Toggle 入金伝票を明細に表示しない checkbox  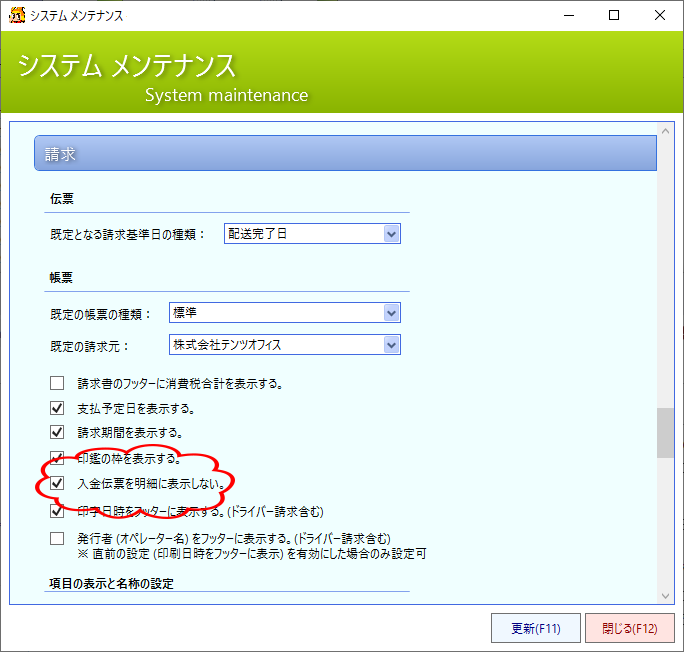click(x=57, y=484)
